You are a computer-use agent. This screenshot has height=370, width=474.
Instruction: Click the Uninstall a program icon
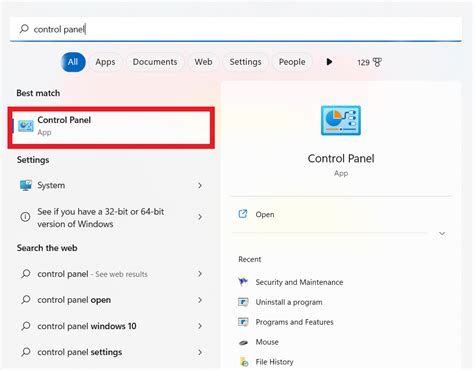coord(243,302)
